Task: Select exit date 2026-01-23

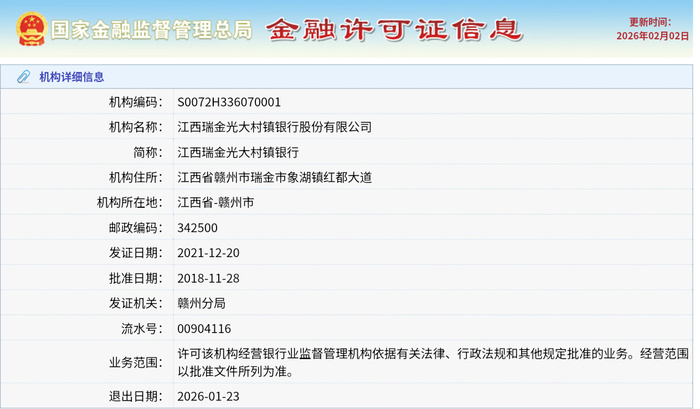Action: [208, 396]
